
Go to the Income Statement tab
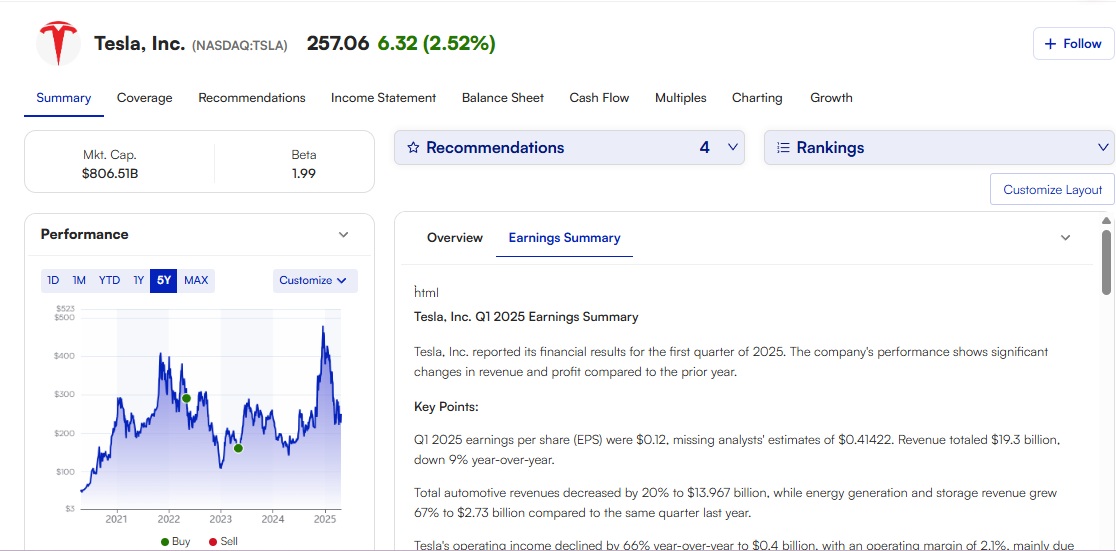[384, 98]
